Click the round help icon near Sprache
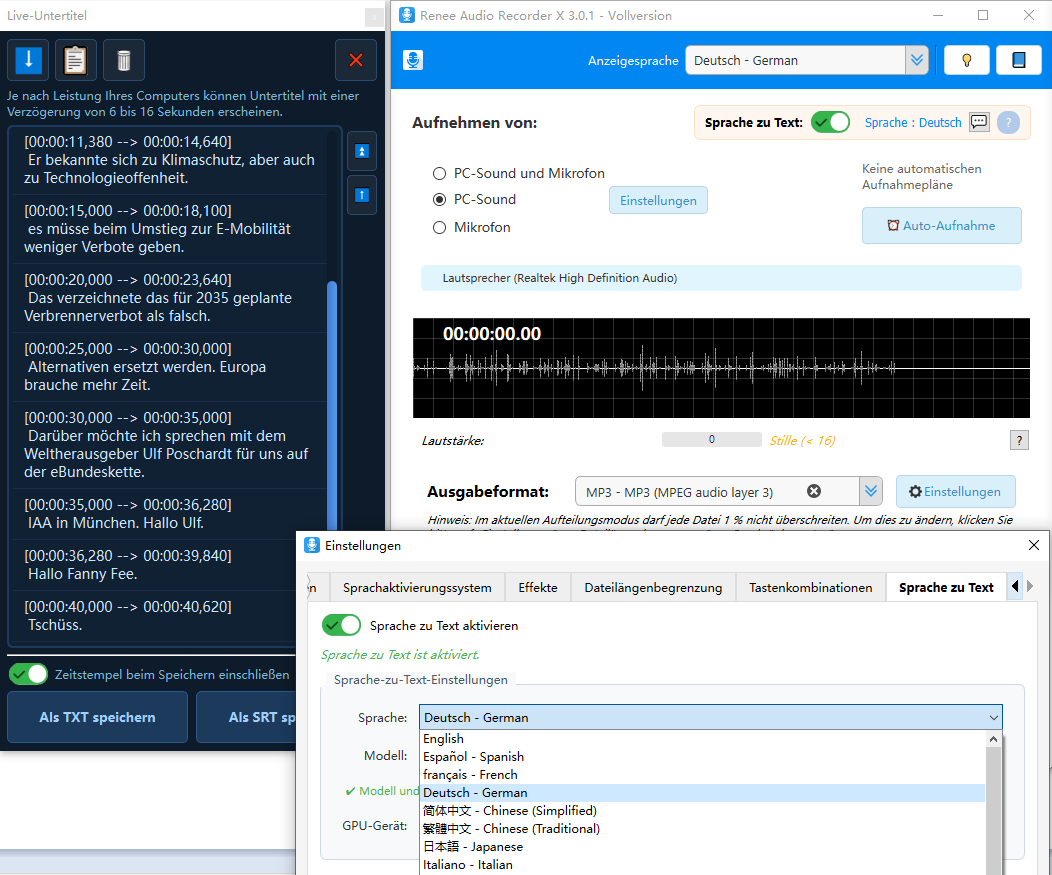 point(1008,123)
